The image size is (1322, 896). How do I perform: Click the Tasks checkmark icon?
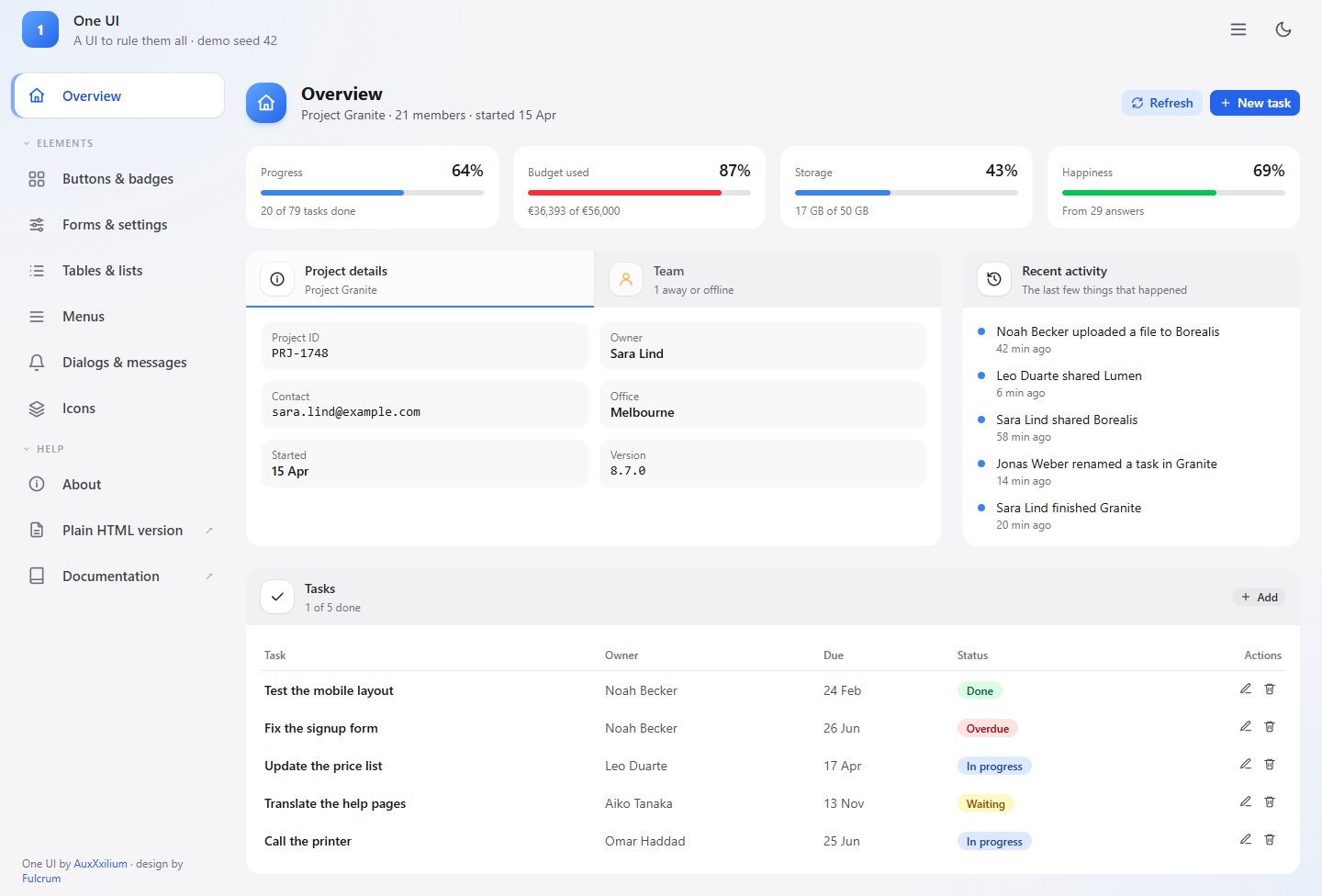click(277, 597)
